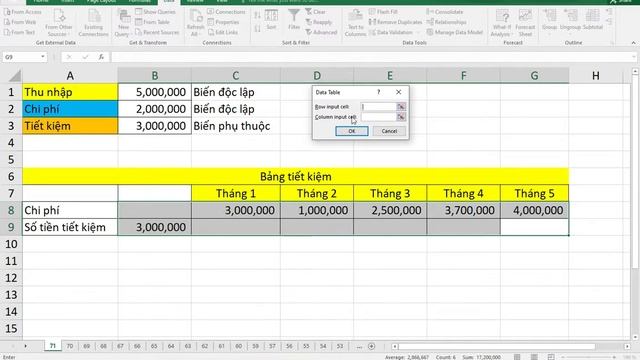Select the row 4 header
Screen dimensions: 640x360
click(11, 143)
